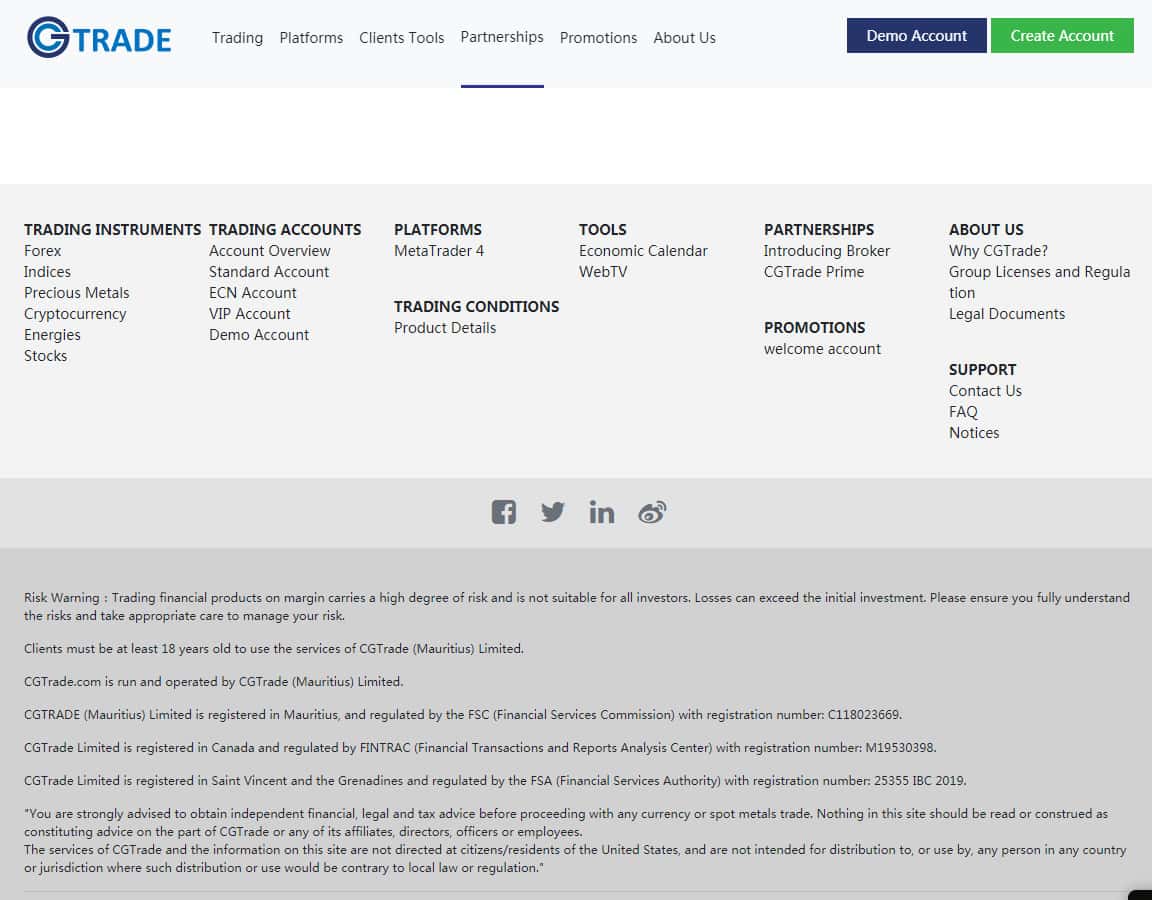The width and height of the screenshot is (1152, 900).
Task: Click the Saint Vincent FSA registration line
Action: 495,781
